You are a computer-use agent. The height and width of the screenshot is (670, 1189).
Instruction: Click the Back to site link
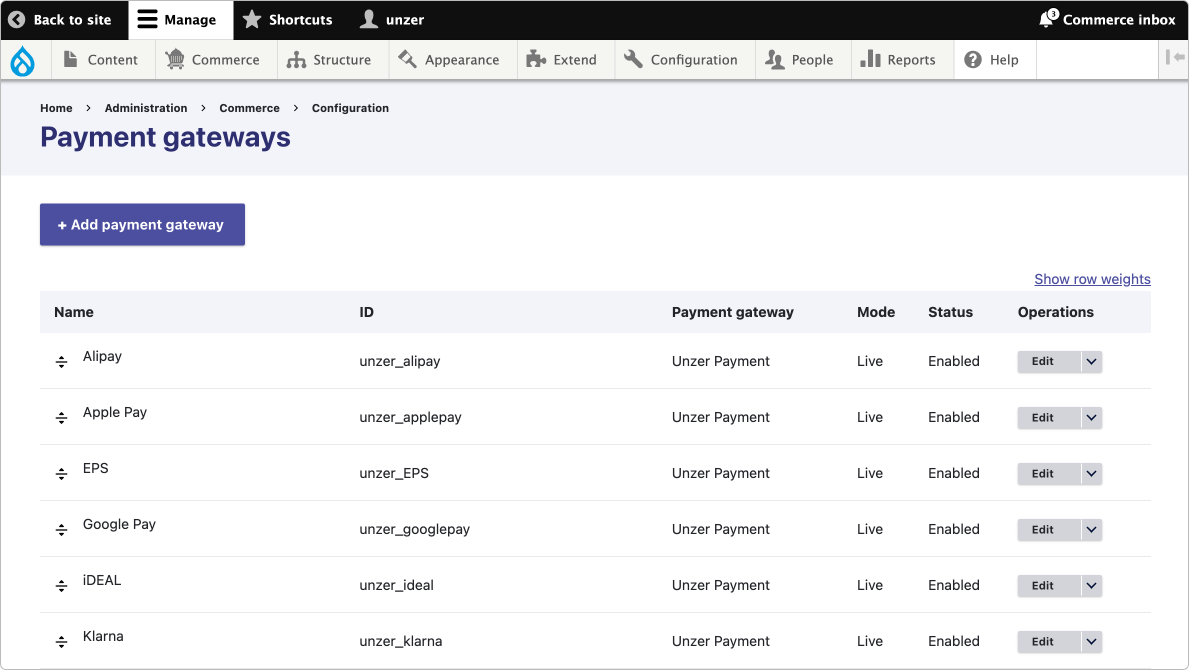point(64,20)
